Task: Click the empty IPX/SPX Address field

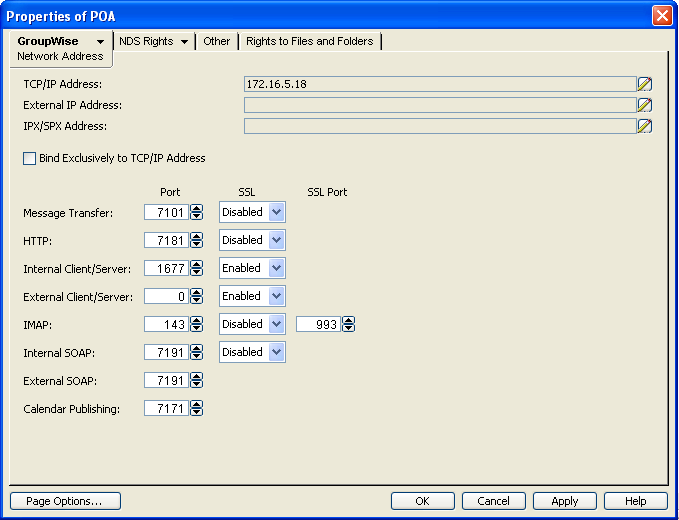Action: (x=440, y=126)
